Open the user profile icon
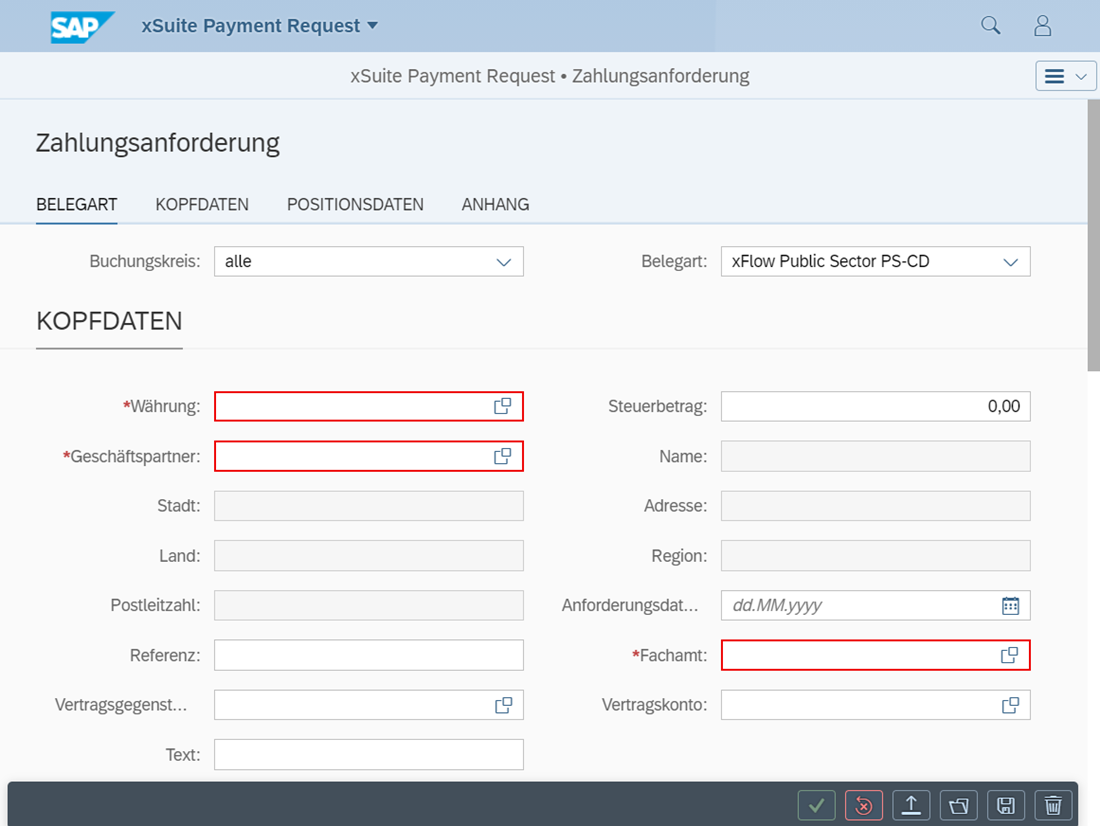This screenshot has width=1100, height=826. [x=1042, y=26]
